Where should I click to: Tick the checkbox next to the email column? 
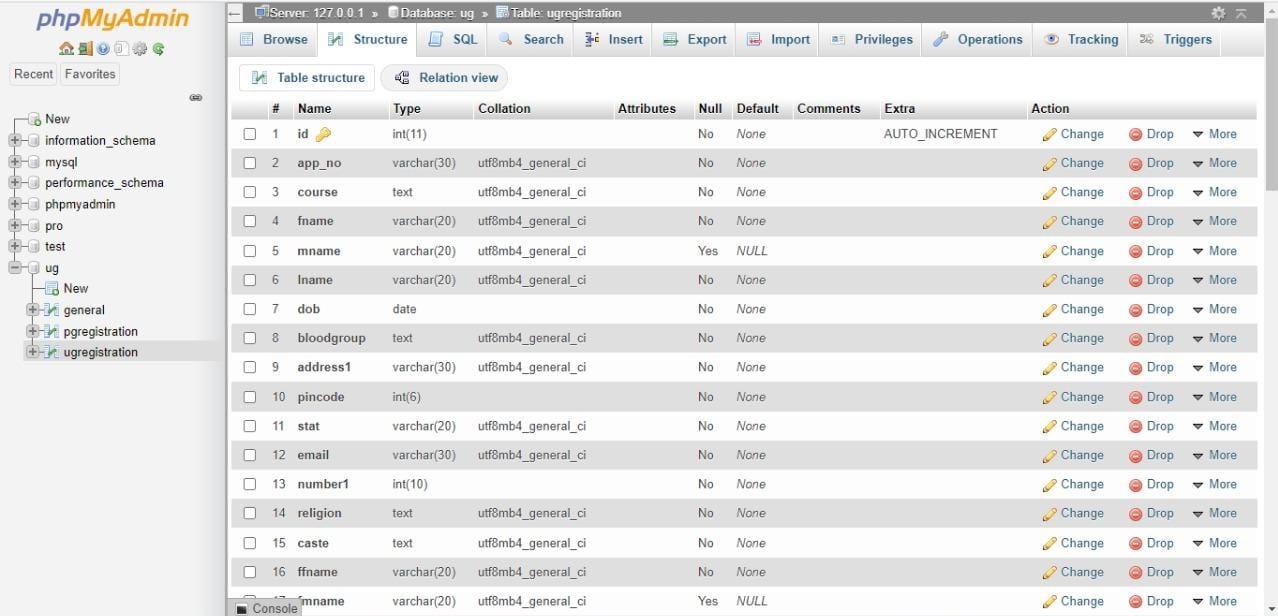tap(250, 455)
